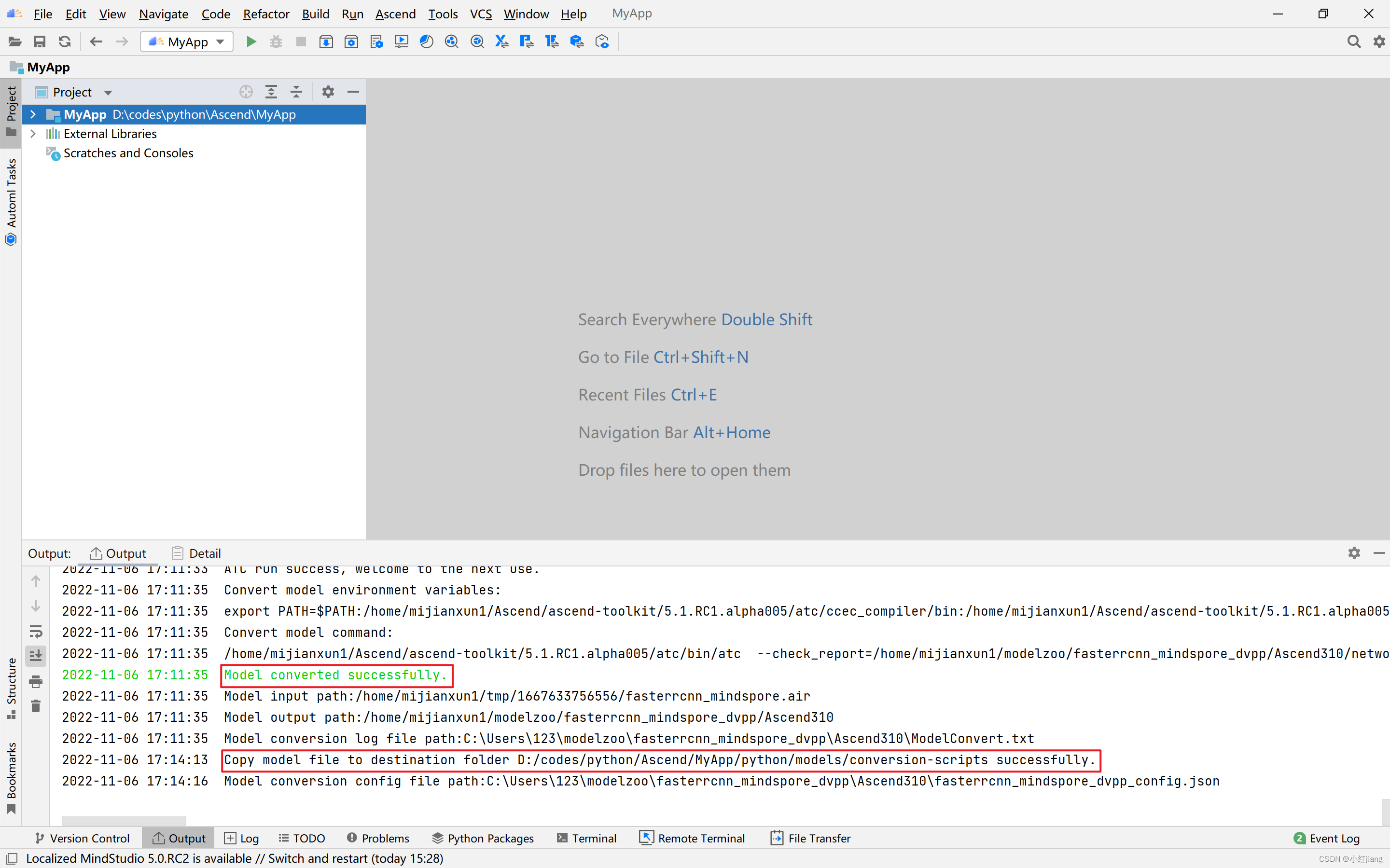Select the Output tab beside Output label
The width and height of the screenshot is (1390, 868).
pyautogui.click(x=118, y=553)
